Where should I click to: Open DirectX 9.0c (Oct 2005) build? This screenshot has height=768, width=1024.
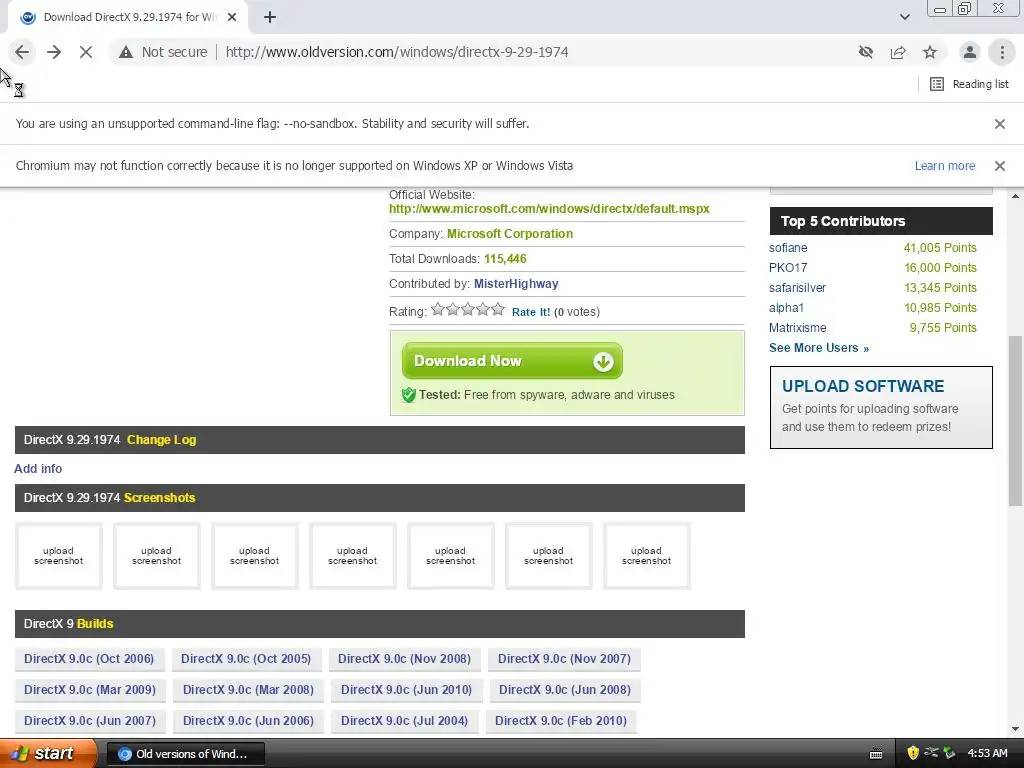click(246, 659)
